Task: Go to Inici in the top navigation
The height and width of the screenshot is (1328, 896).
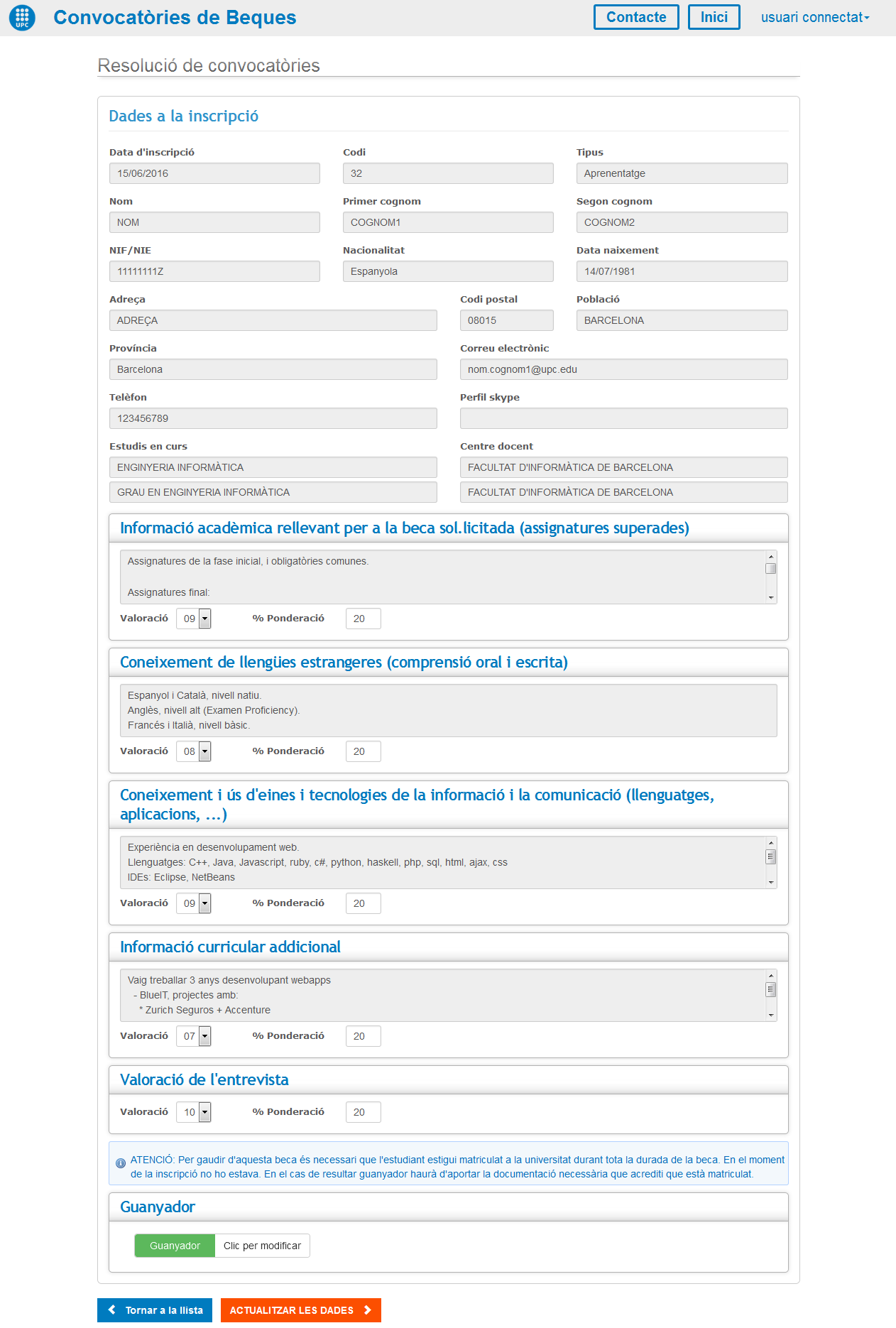Action: (x=714, y=18)
